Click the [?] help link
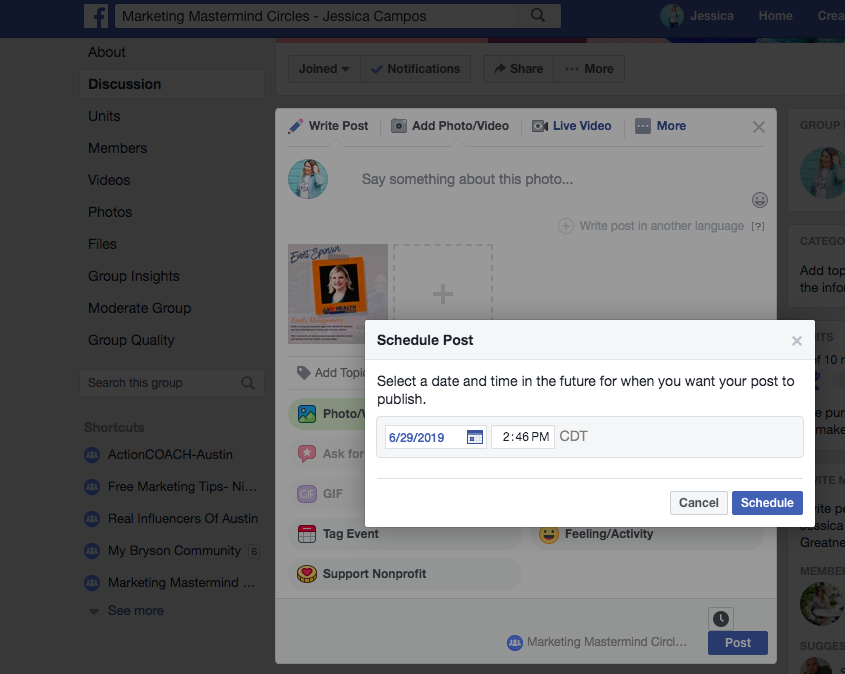Image resolution: width=845 pixels, height=674 pixels. [x=758, y=226]
